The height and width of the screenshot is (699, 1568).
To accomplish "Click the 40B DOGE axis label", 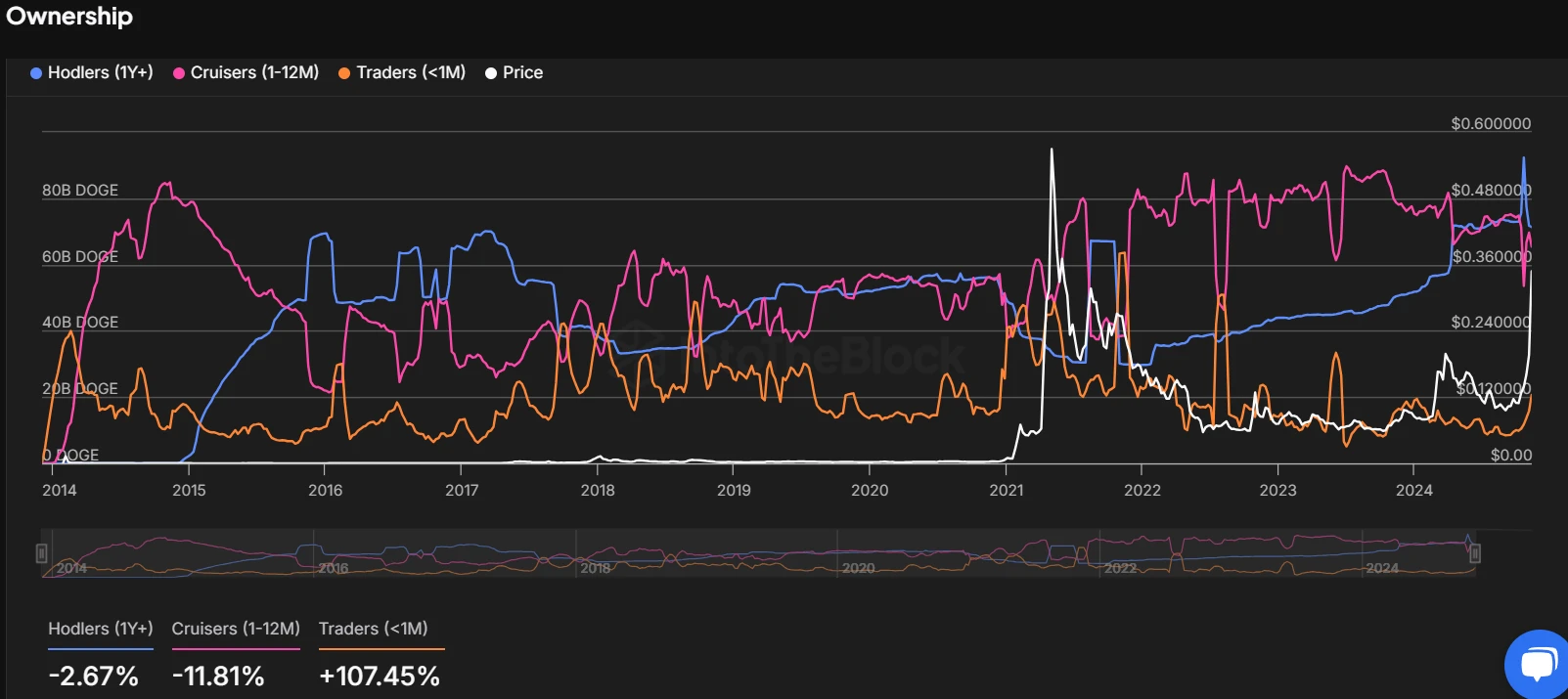I will pyautogui.click(x=80, y=322).
